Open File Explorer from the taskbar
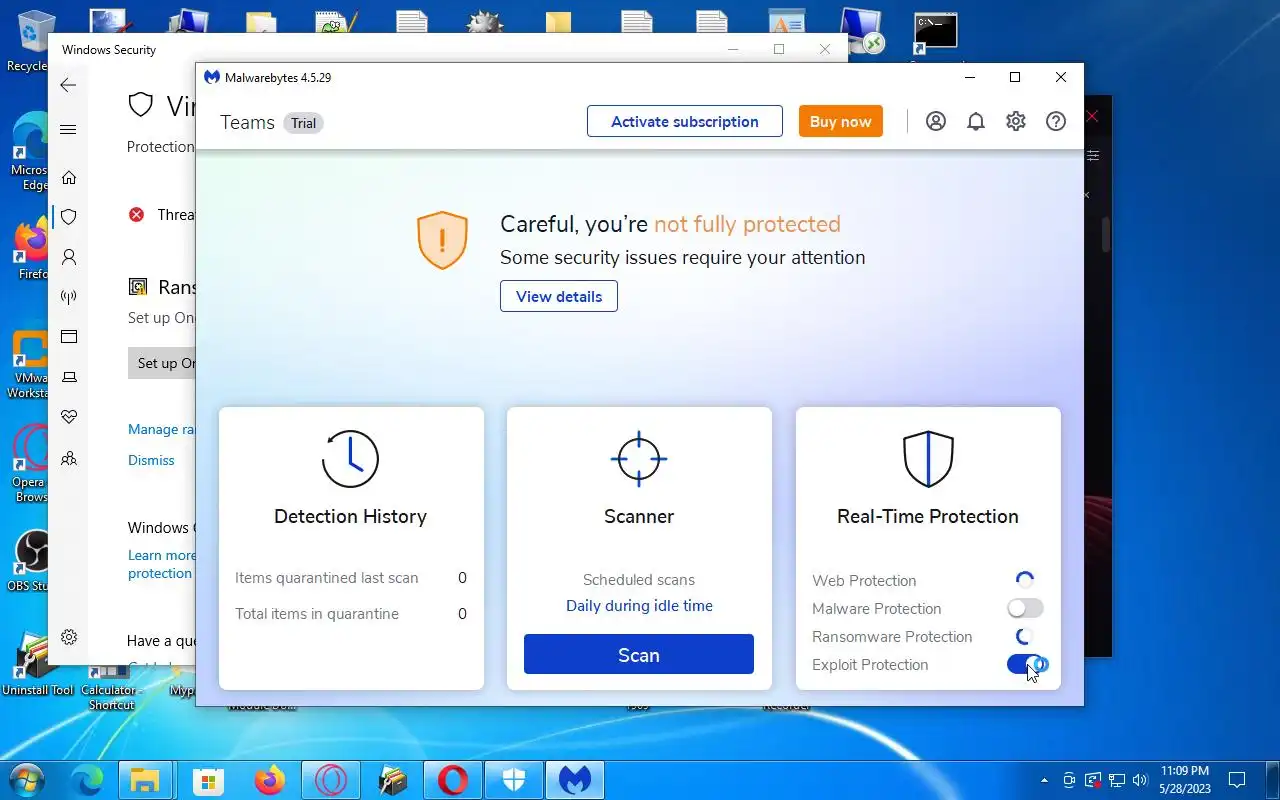The height and width of the screenshot is (800, 1280). [x=146, y=780]
